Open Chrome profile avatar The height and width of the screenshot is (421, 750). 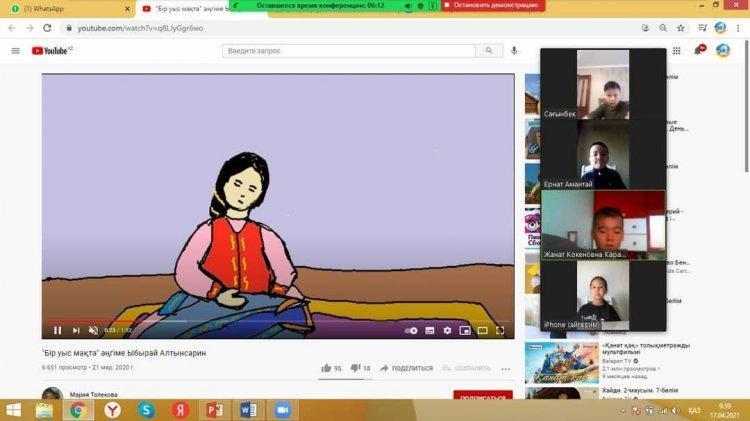click(720, 28)
